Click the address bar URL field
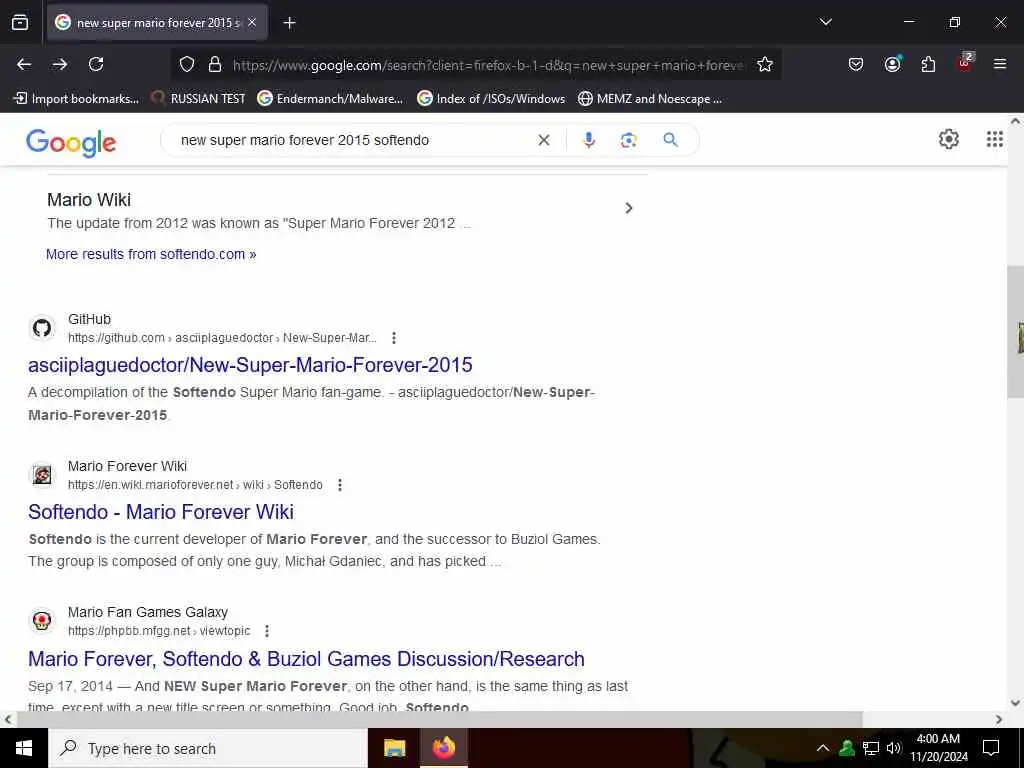 [487, 65]
